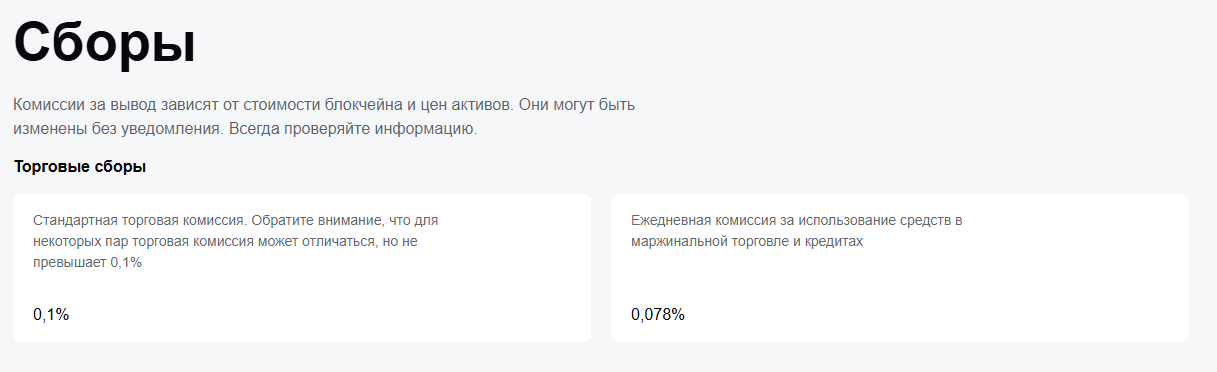1217x372 pixels.
Task: Click the "Ежедневная комиссия за использование средств" line
Action: tap(792, 220)
